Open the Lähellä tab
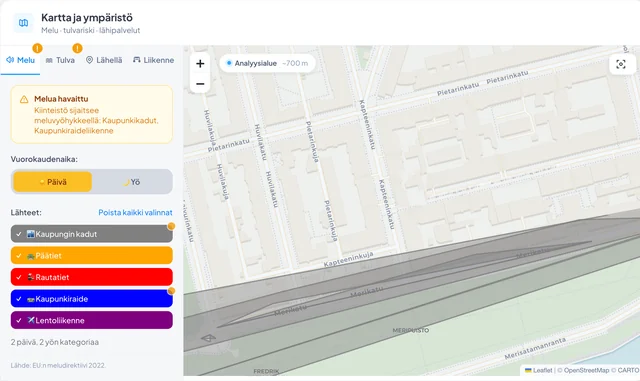Image resolution: width=640 pixels, height=381 pixels. [x=104, y=60]
